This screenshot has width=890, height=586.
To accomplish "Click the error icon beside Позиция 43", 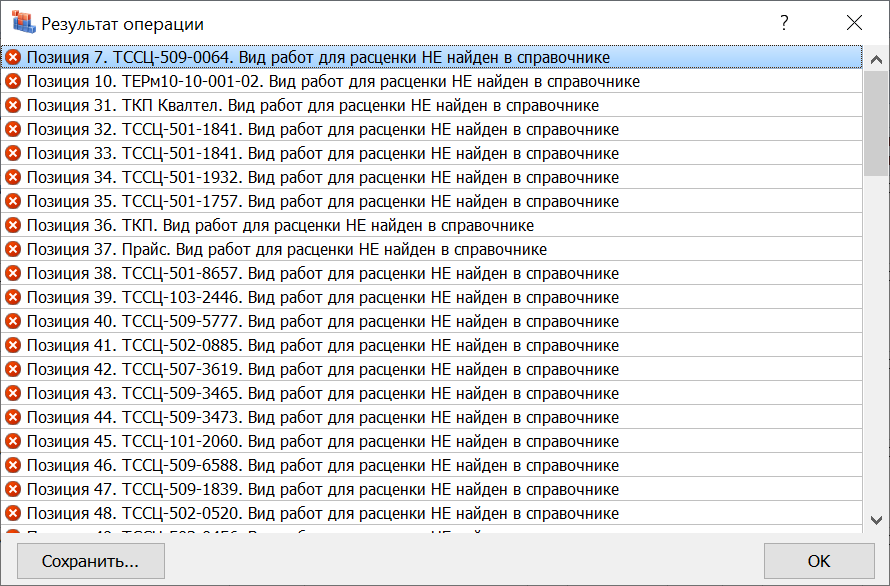I will coord(13,393).
